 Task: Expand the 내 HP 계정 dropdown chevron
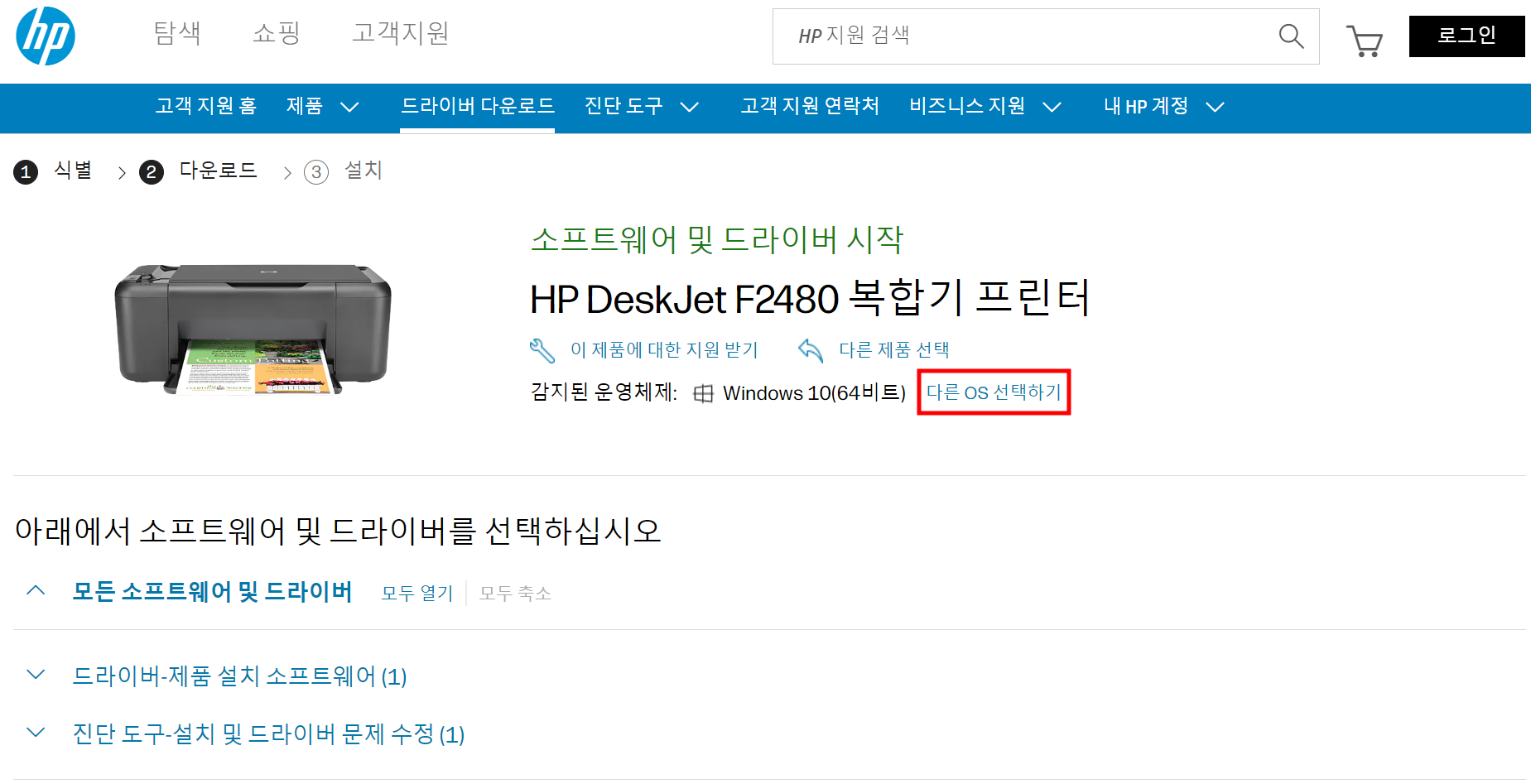click(x=1215, y=107)
